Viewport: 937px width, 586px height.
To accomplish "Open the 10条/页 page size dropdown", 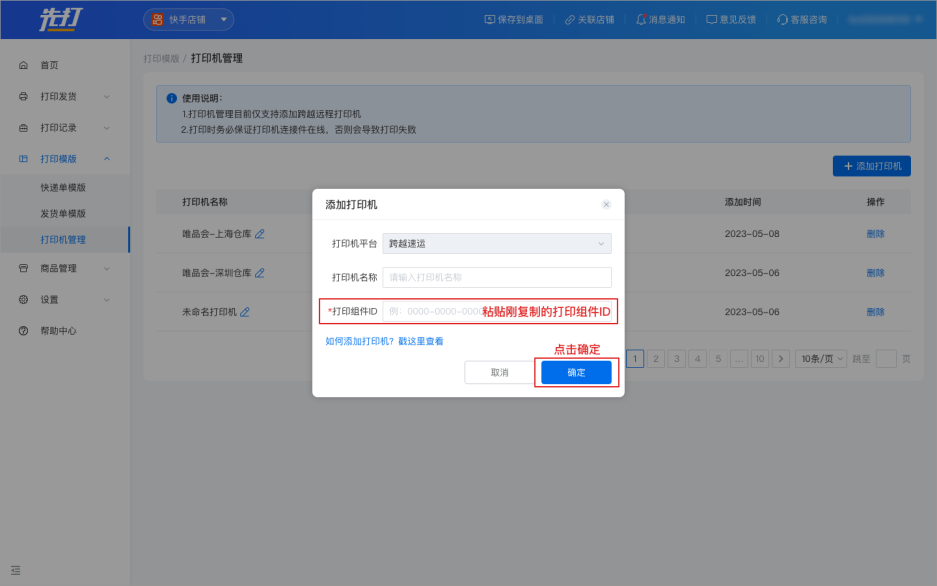I will pos(821,358).
